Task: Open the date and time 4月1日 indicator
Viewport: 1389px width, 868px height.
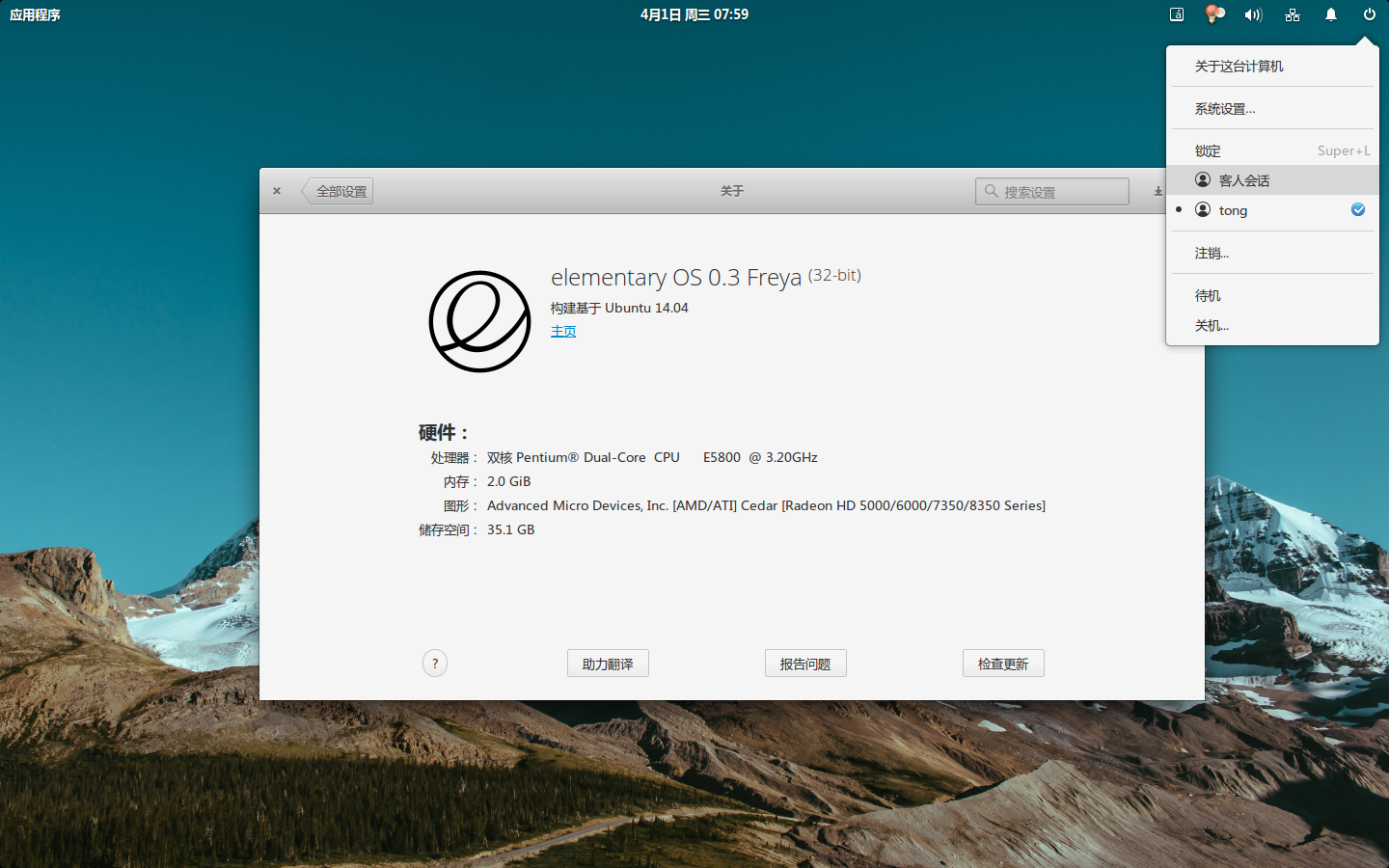Action: pyautogui.click(x=694, y=14)
